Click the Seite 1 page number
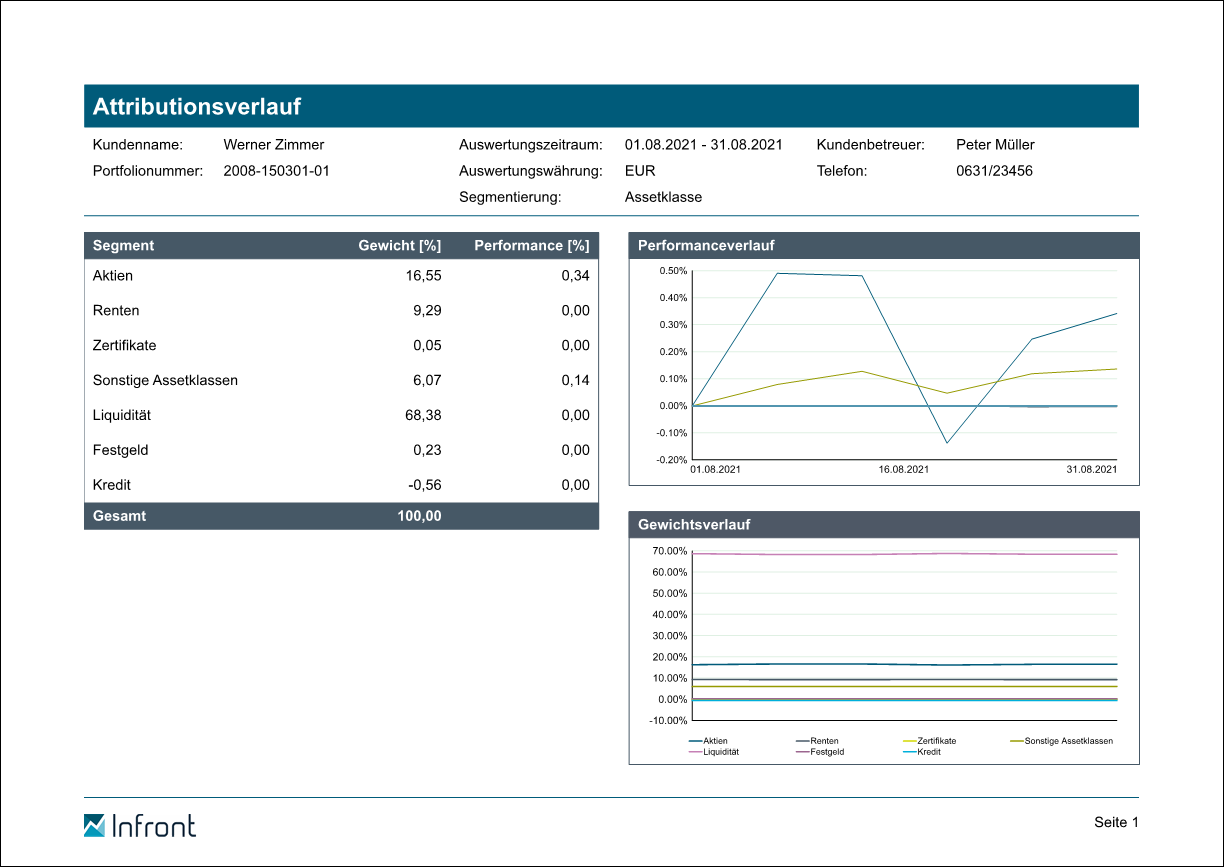Image resolution: width=1224 pixels, height=867 pixels. 1116,823
